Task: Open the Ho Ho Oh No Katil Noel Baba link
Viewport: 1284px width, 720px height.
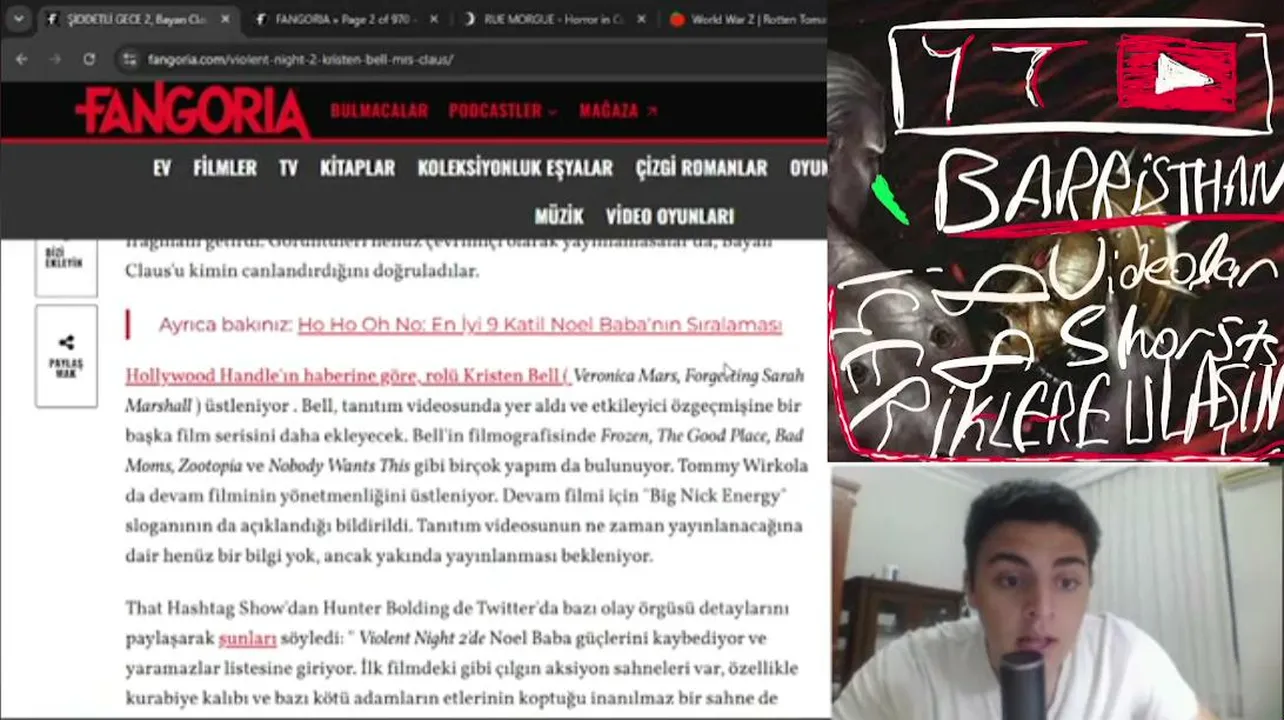Action: click(x=539, y=325)
